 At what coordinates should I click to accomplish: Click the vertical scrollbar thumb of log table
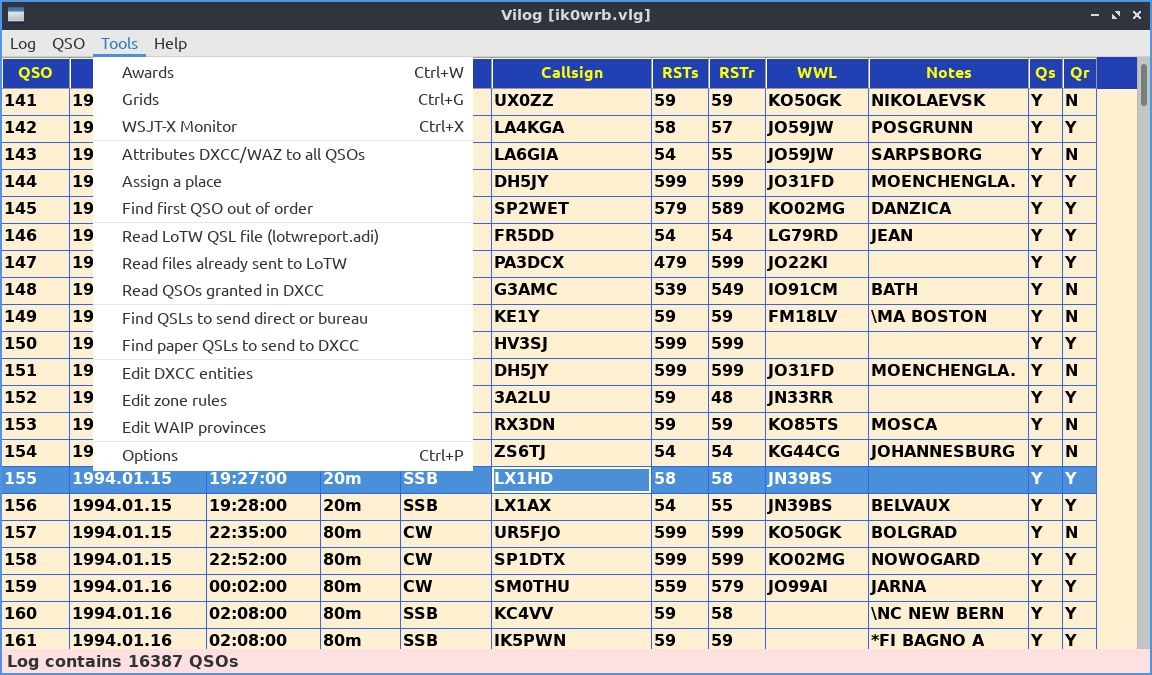click(1144, 84)
